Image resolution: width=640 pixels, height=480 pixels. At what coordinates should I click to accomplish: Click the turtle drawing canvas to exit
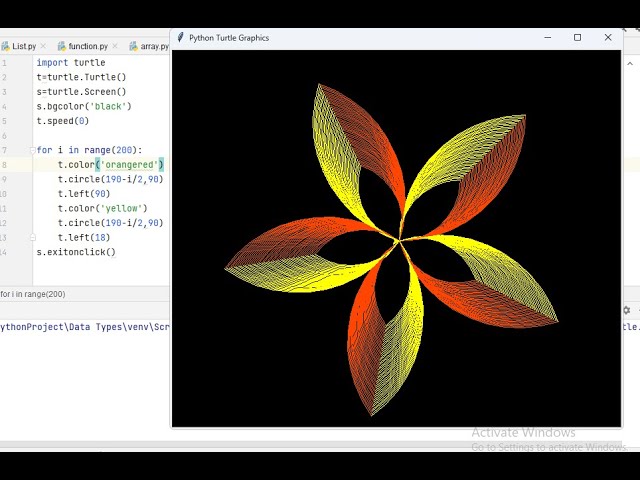tap(396, 238)
